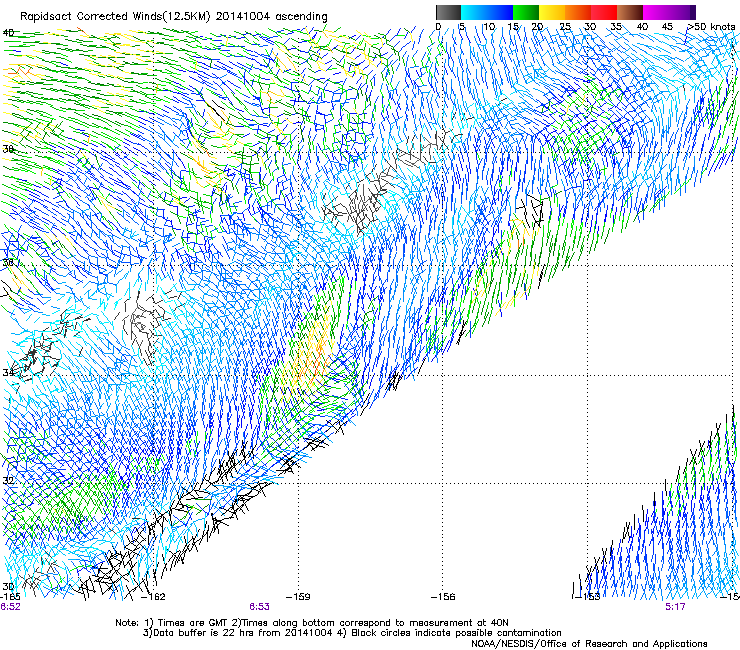The width and height of the screenshot is (740, 650).
Task: Click the 'Data buffer is 22 hrs' note line
Action: point(352,633)
